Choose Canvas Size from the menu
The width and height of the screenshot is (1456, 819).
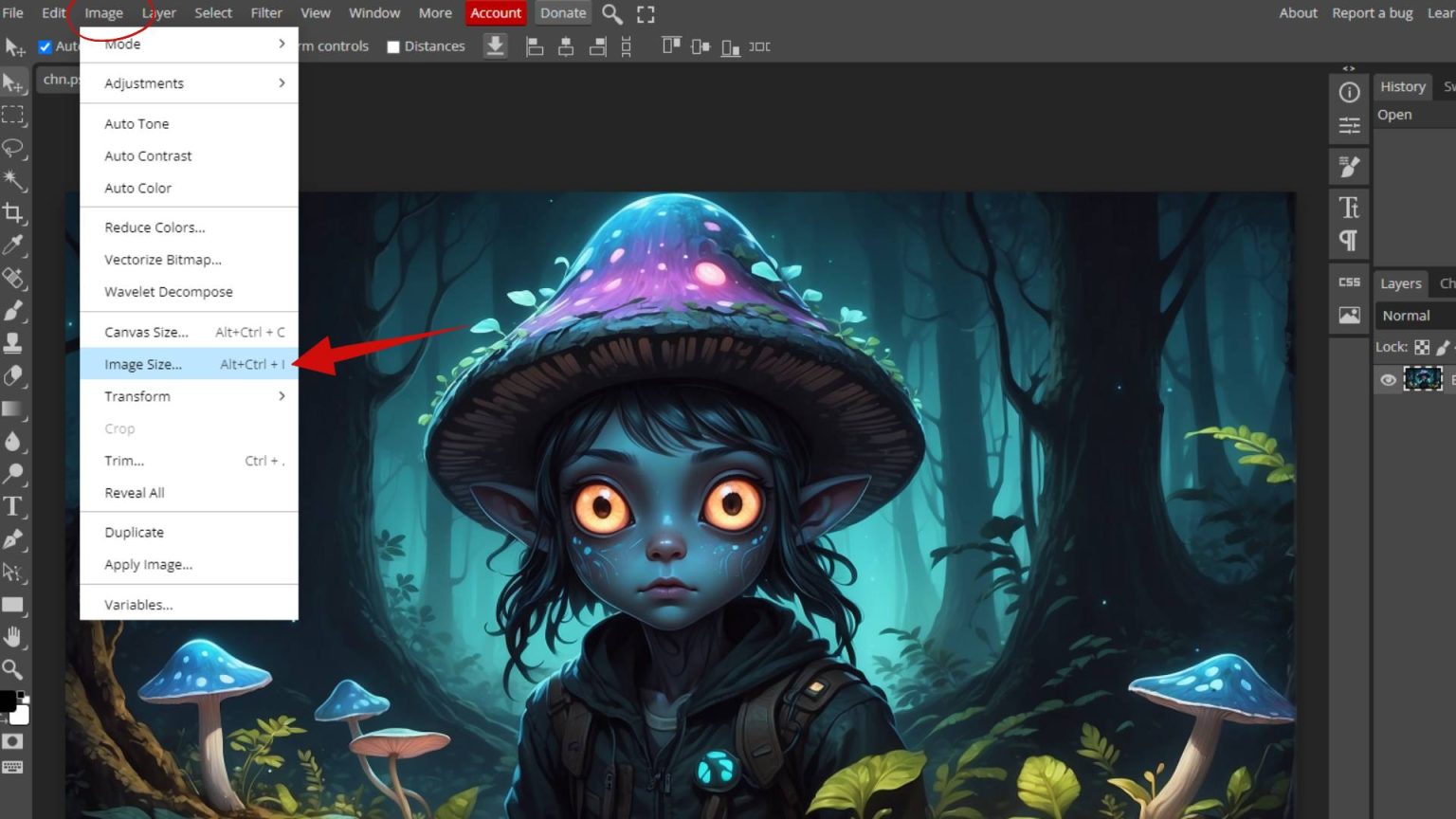pos(190,332)
